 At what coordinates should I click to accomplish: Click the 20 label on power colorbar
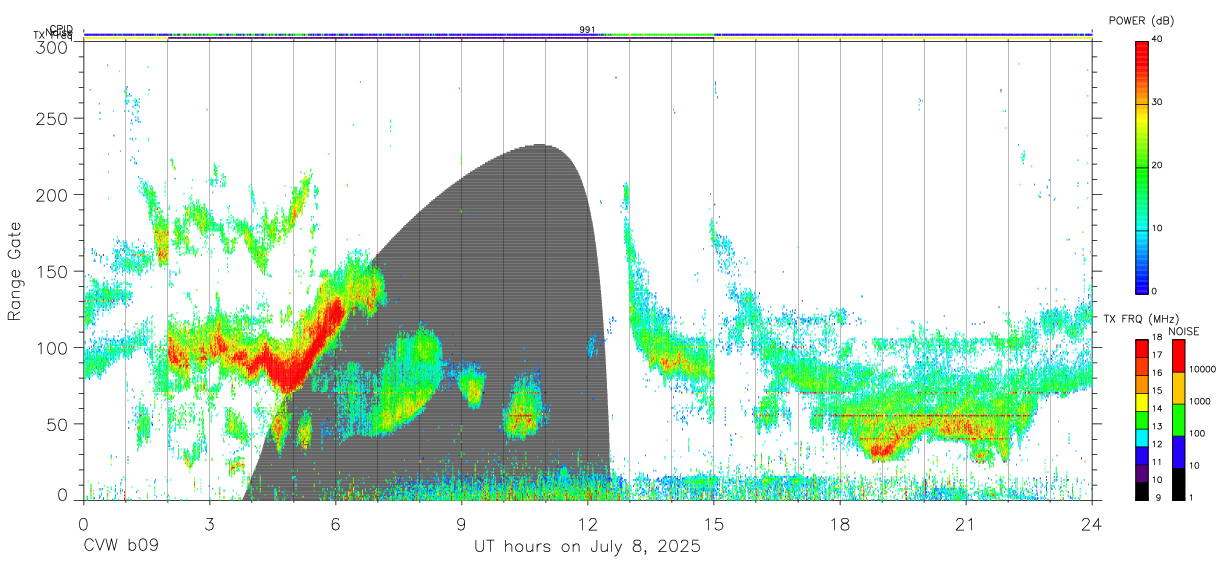coord(1157,166)
